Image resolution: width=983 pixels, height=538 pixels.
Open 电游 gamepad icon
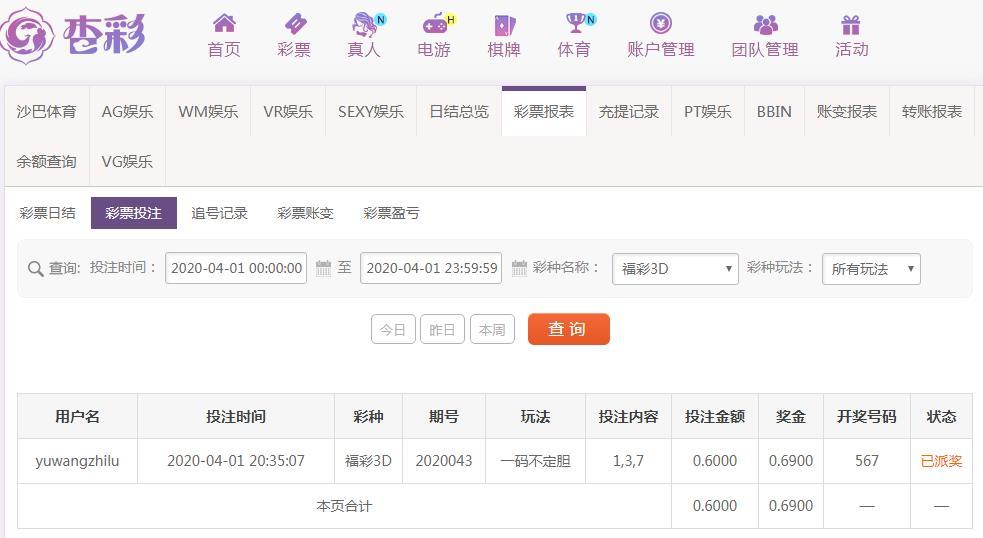[434, 24]
